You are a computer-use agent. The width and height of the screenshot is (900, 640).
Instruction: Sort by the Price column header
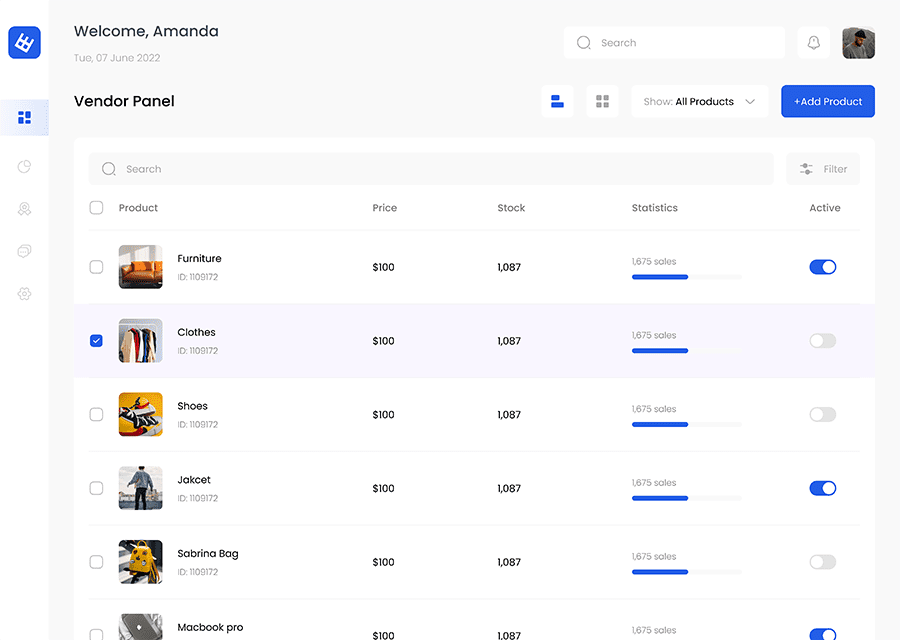[x=385, y=208]
